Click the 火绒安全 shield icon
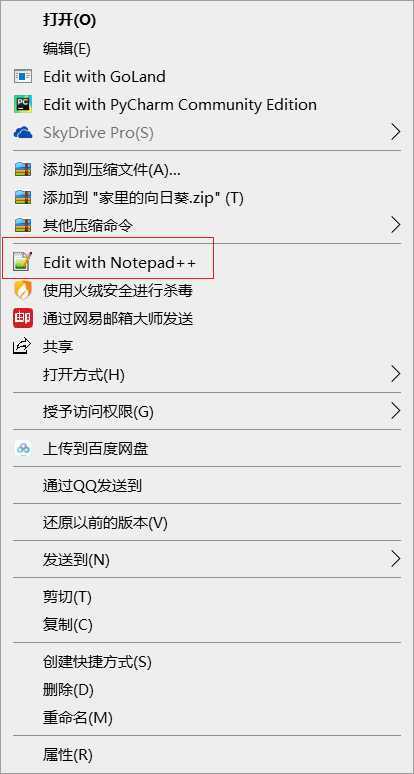Image resolution: width=414 pixels, height=774 pixels. coord(23,290)
